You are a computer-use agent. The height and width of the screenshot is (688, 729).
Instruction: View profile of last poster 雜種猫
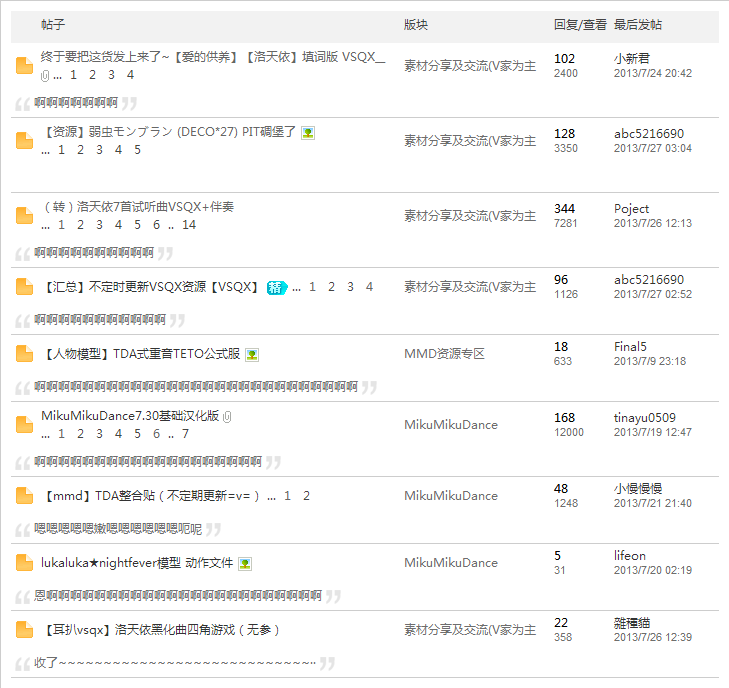631,623
